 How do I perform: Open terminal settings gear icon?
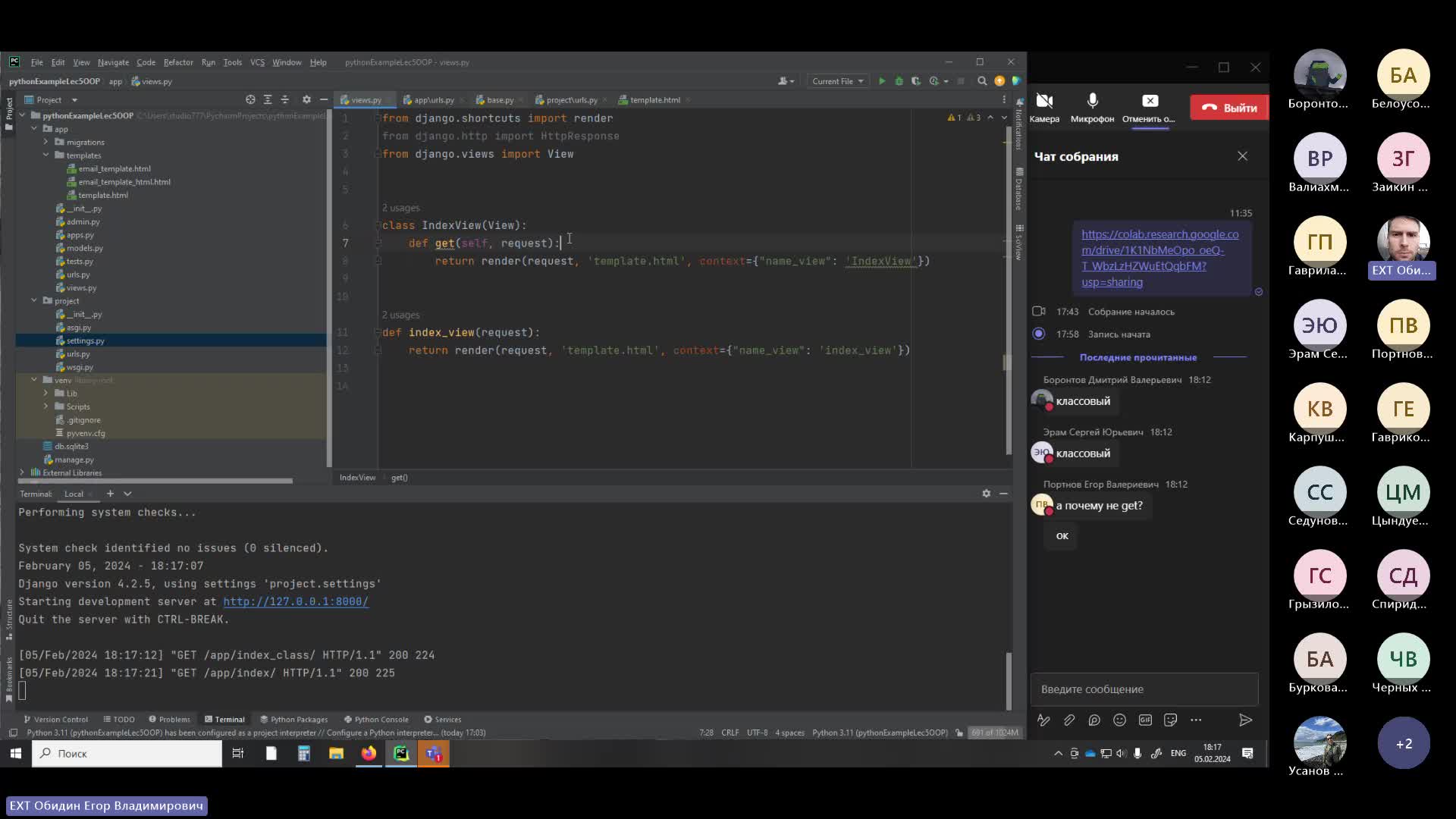tap(986, 493)
